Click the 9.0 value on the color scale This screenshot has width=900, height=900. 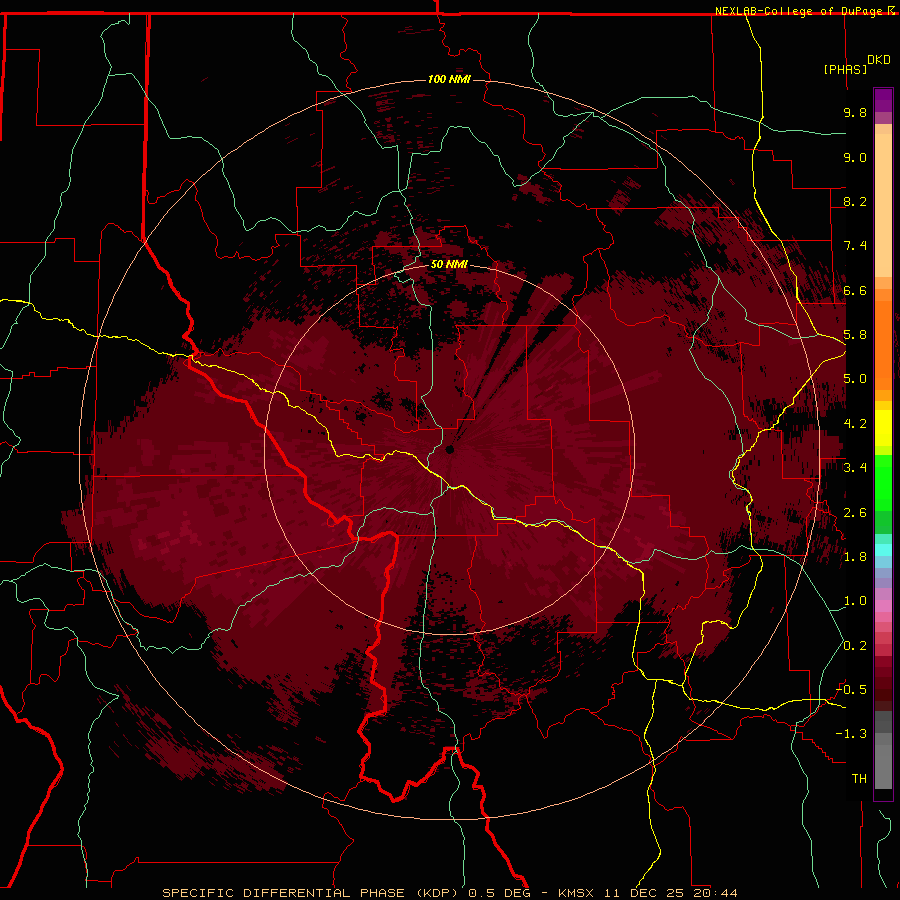855,157
